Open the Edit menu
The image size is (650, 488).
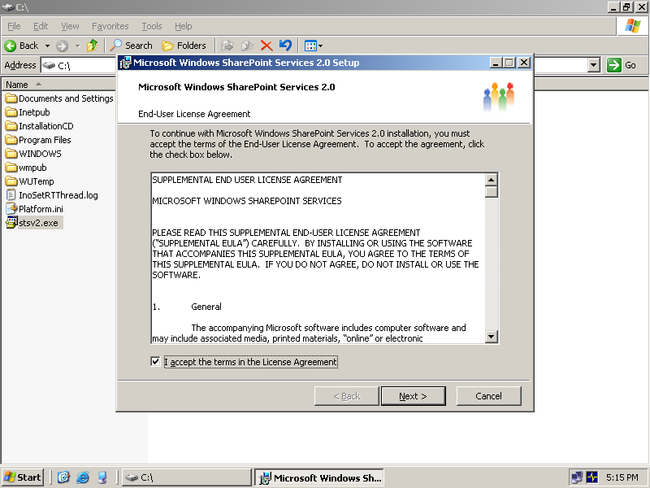coord(41,26)
